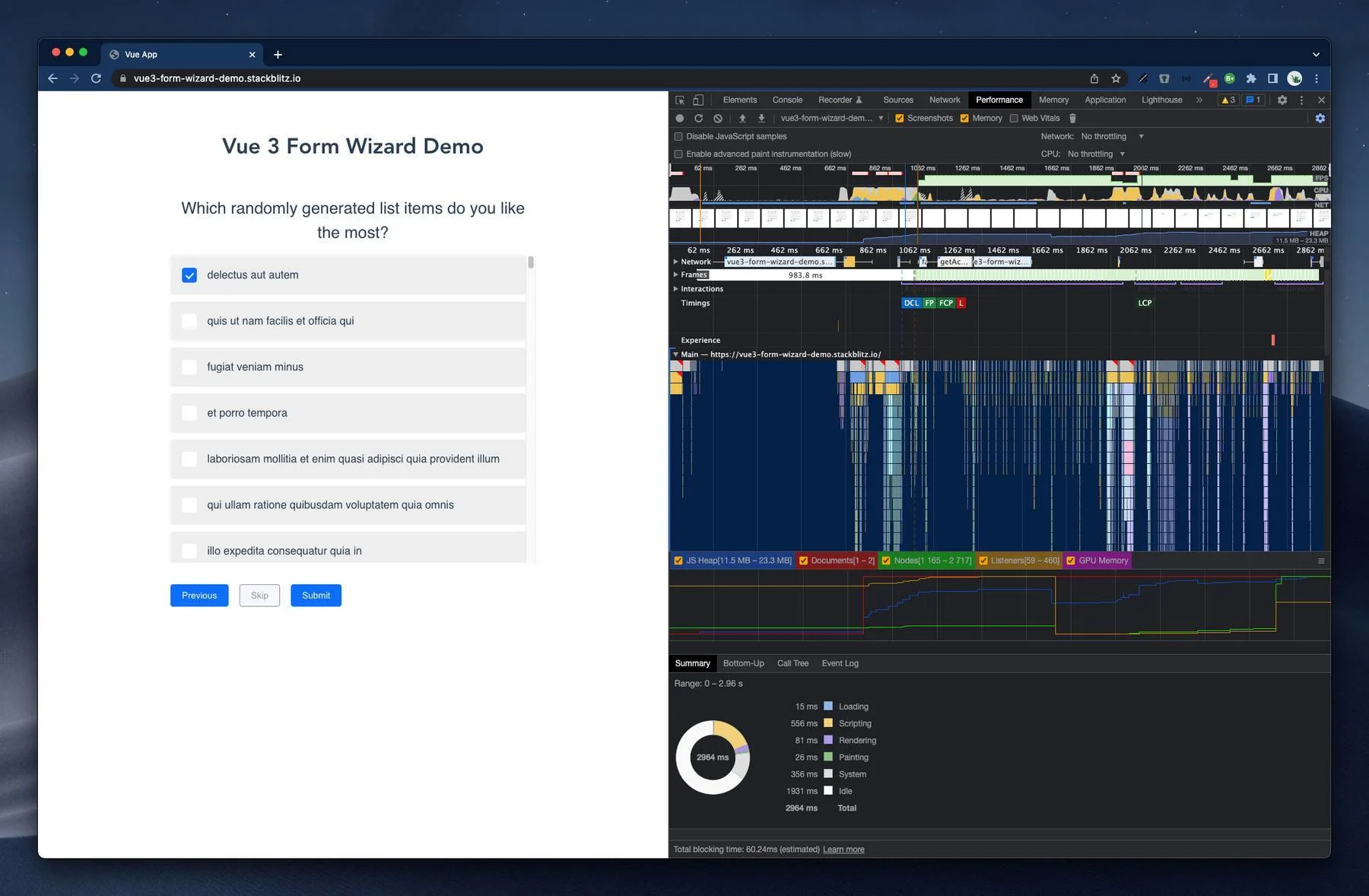Click the Save profile download icon

[761, 119]
